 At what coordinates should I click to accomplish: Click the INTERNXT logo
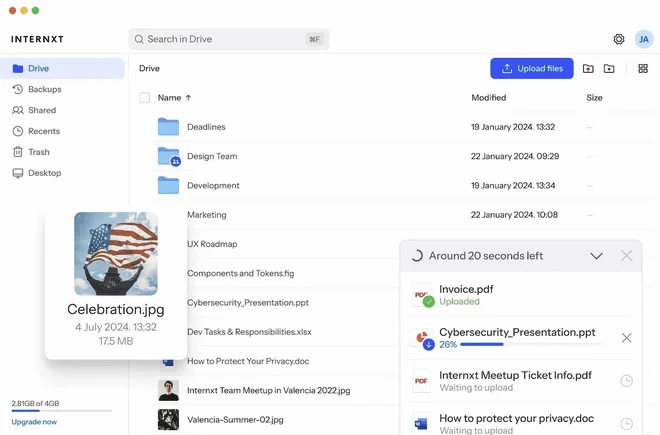click(37, 39)
